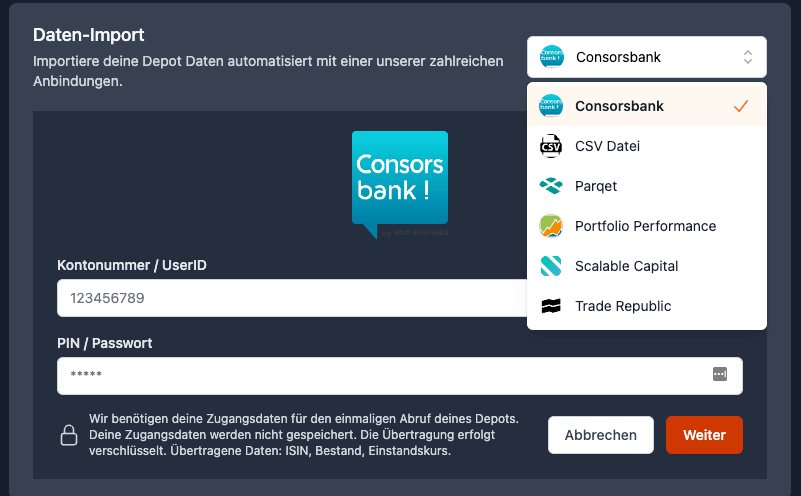Click the padlock security icon
This screenshot has width=801, height=496.
69,435
